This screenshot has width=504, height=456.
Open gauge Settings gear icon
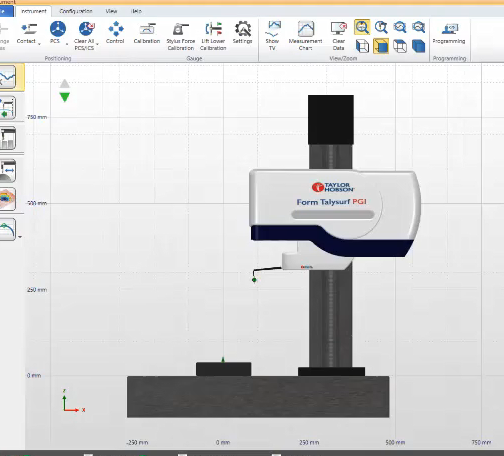(243, 33)
